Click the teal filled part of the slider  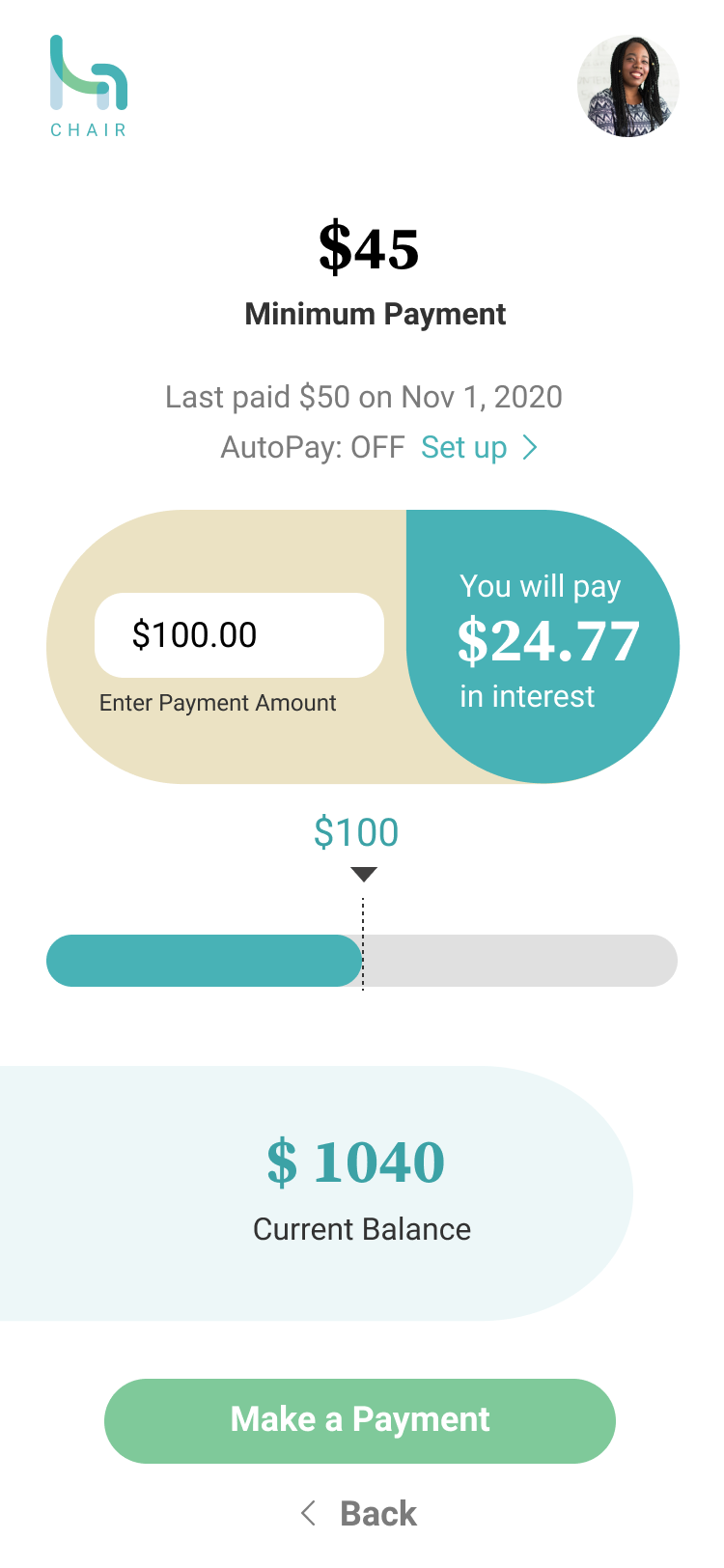pos(204,961)
